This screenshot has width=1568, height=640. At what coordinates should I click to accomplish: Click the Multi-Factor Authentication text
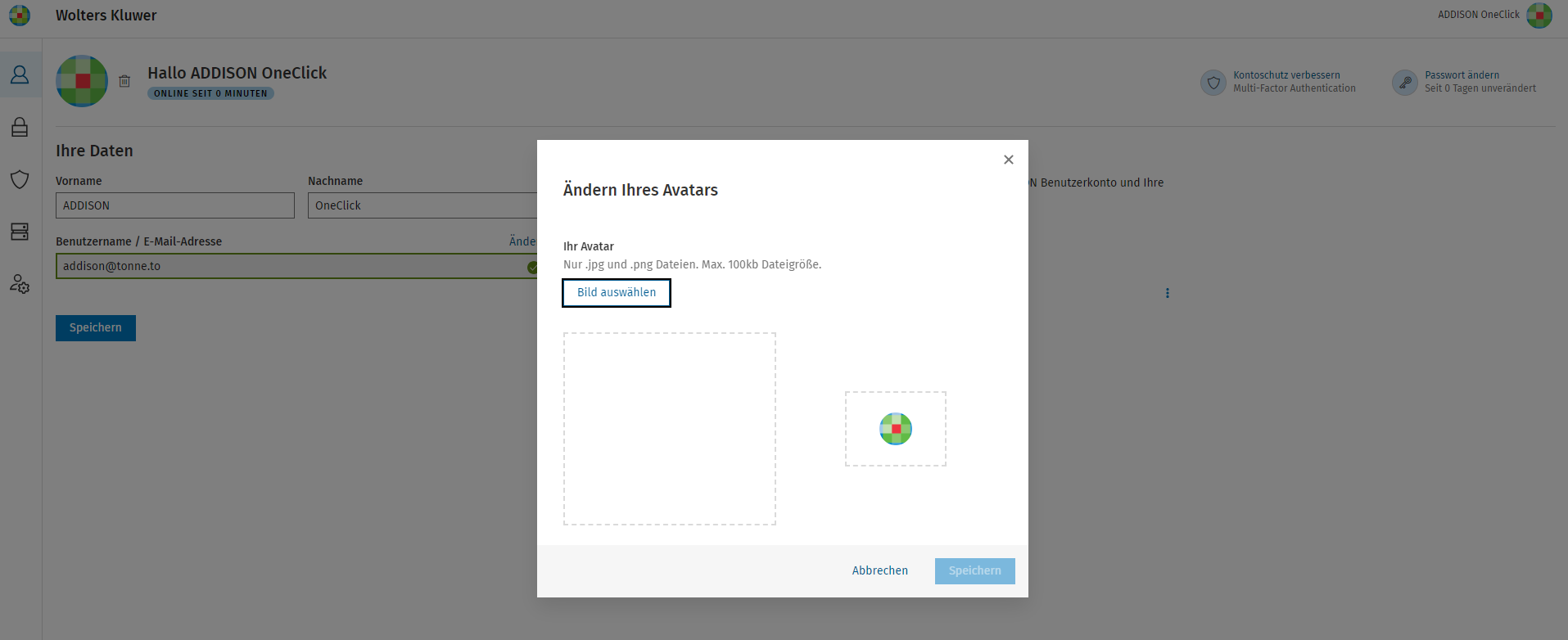click(1295, 88)
